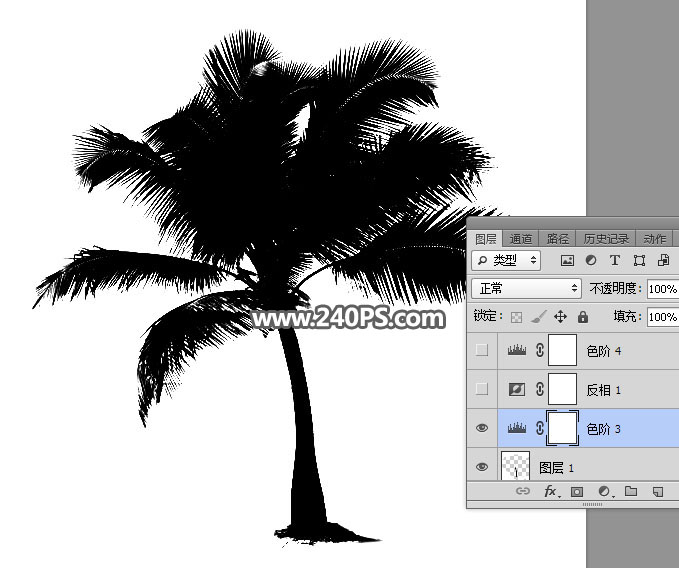Open the 动作 tab
The image size is (679, 568).
(x=654, y=239)
